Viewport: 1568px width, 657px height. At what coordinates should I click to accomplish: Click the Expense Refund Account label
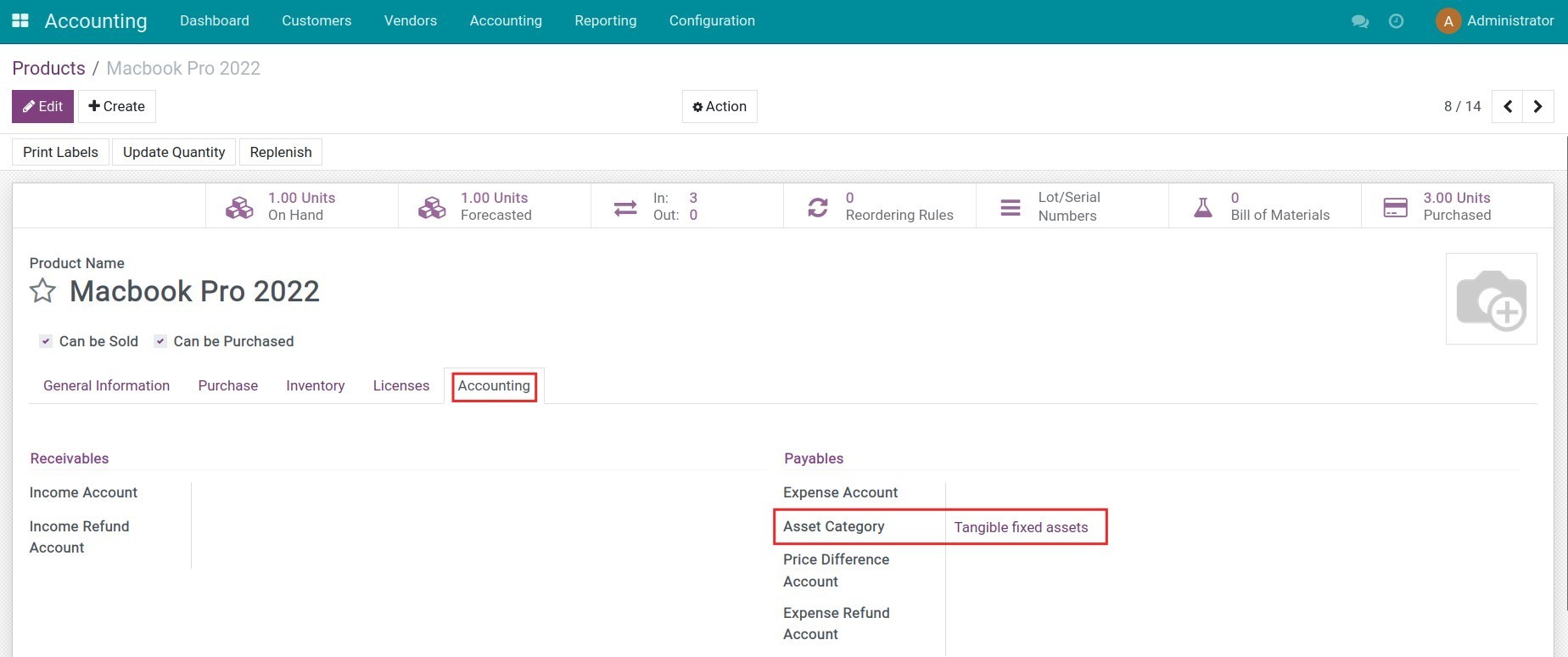(836, 624)
